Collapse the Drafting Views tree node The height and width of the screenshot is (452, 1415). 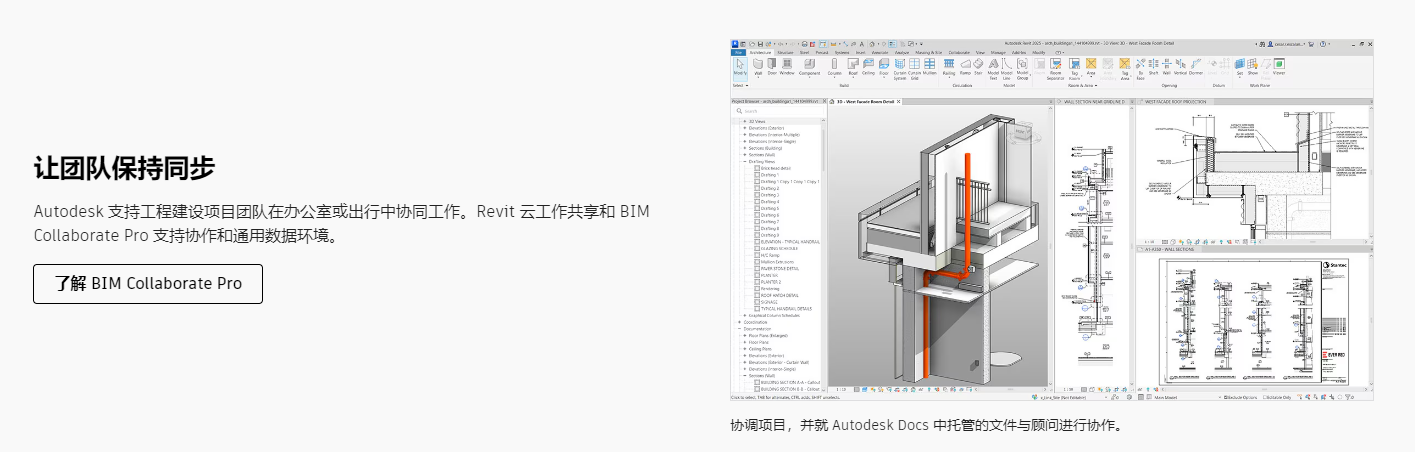click(744, 161)
